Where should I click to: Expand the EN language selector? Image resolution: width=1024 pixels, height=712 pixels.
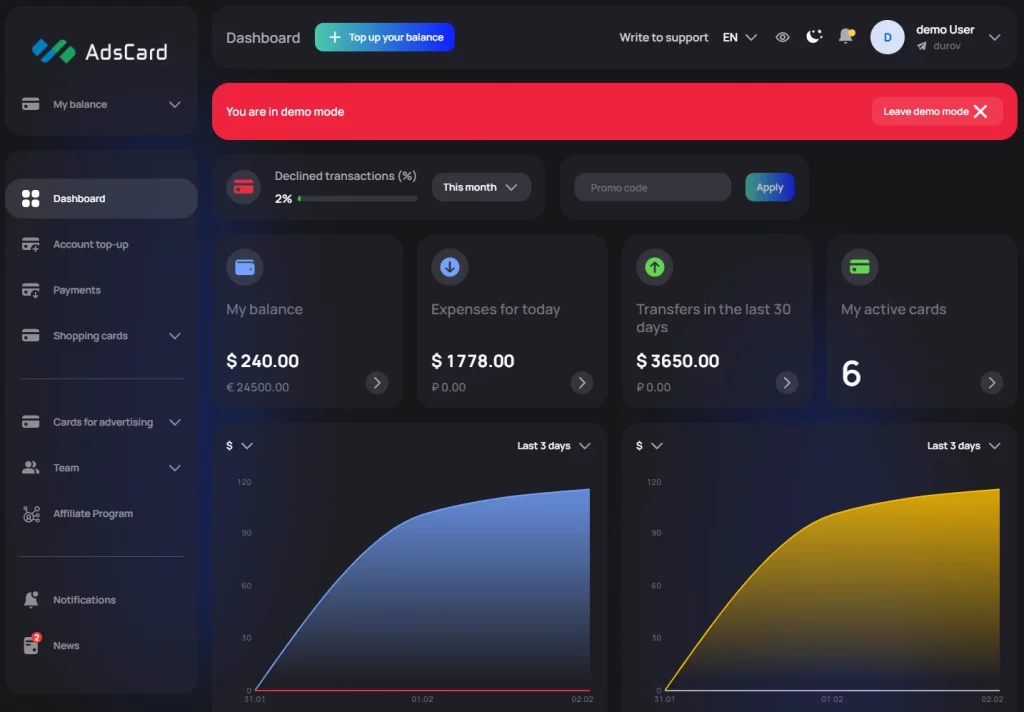(740, 37)
